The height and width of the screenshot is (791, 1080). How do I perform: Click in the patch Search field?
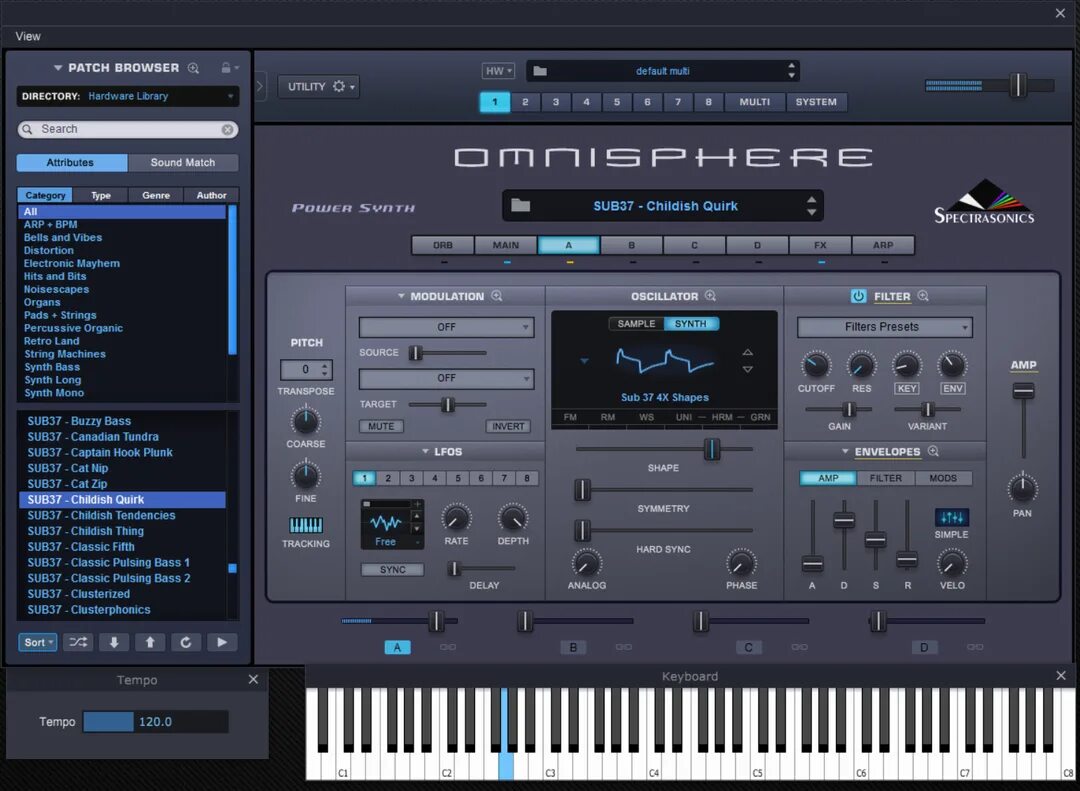(x=128, y=130)
